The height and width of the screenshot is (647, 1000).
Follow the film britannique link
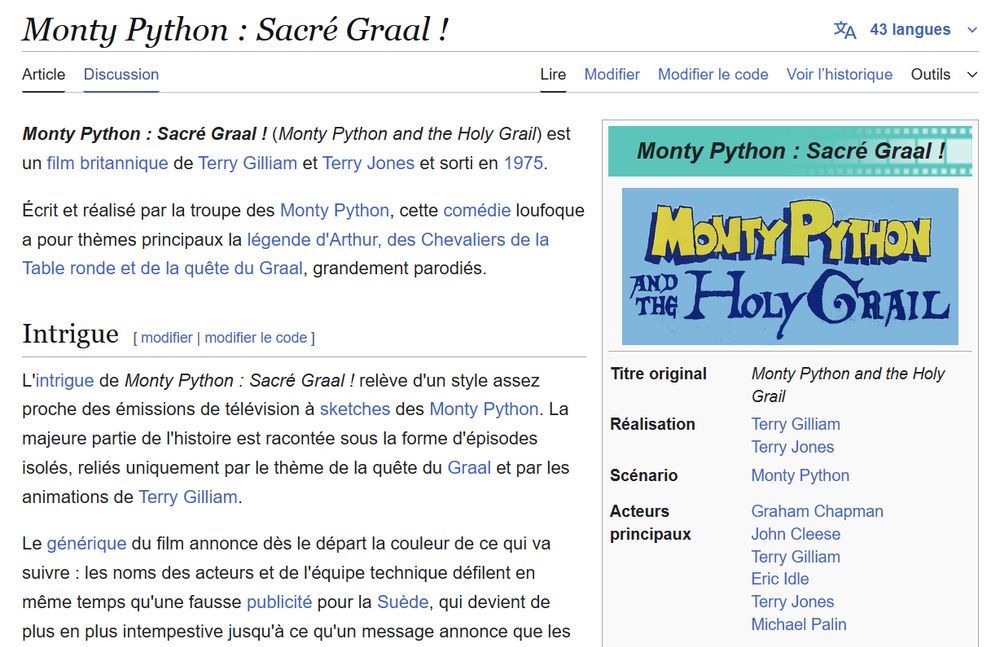pos(107,163)
